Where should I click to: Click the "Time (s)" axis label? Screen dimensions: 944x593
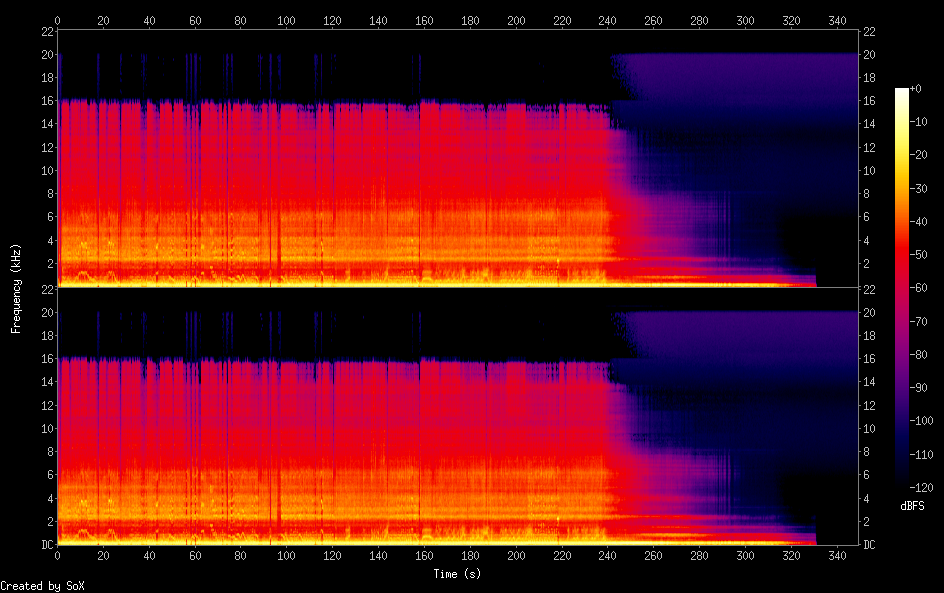pos(459,574)
